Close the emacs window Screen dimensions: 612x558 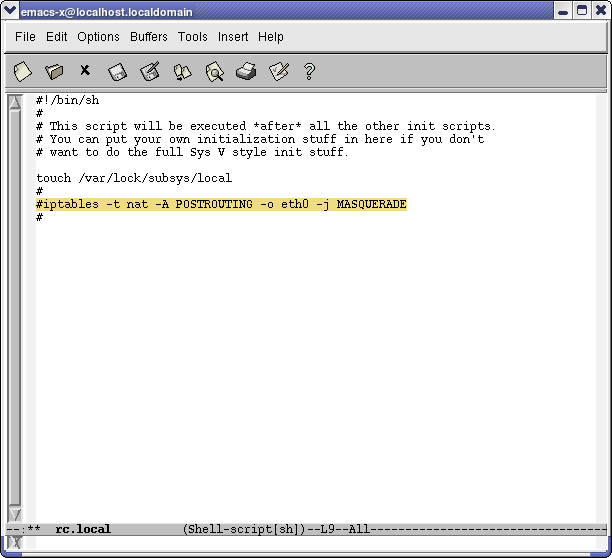(x=600, y=11)
